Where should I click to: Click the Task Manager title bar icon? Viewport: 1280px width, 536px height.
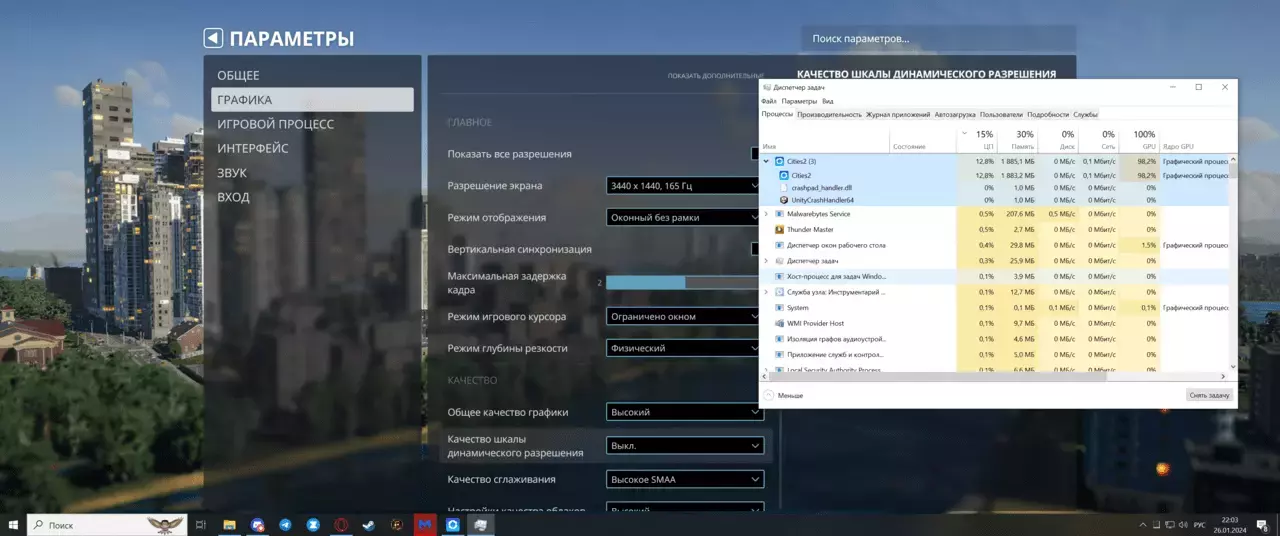click(x=767, y=87)
